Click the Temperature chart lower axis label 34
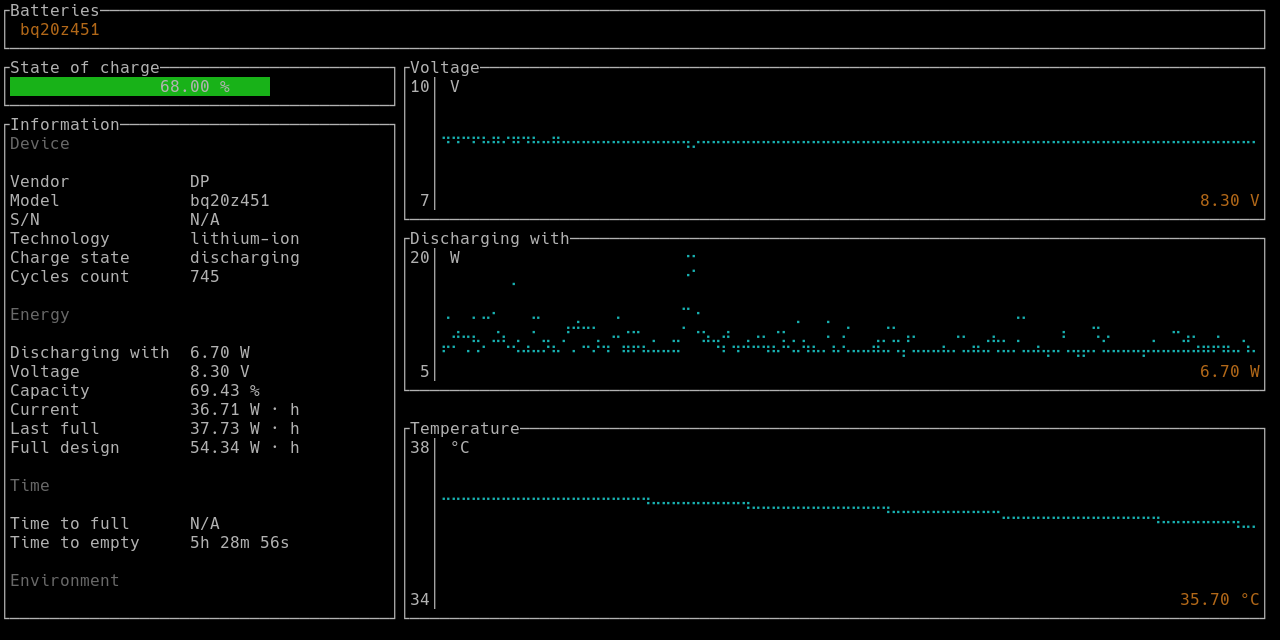 pos(420,600)
